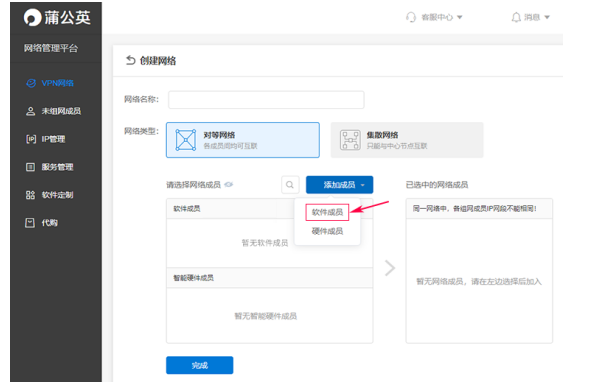Click the VPN网络 planet icon
Screen dimensions: 615x386
point(31,83)
